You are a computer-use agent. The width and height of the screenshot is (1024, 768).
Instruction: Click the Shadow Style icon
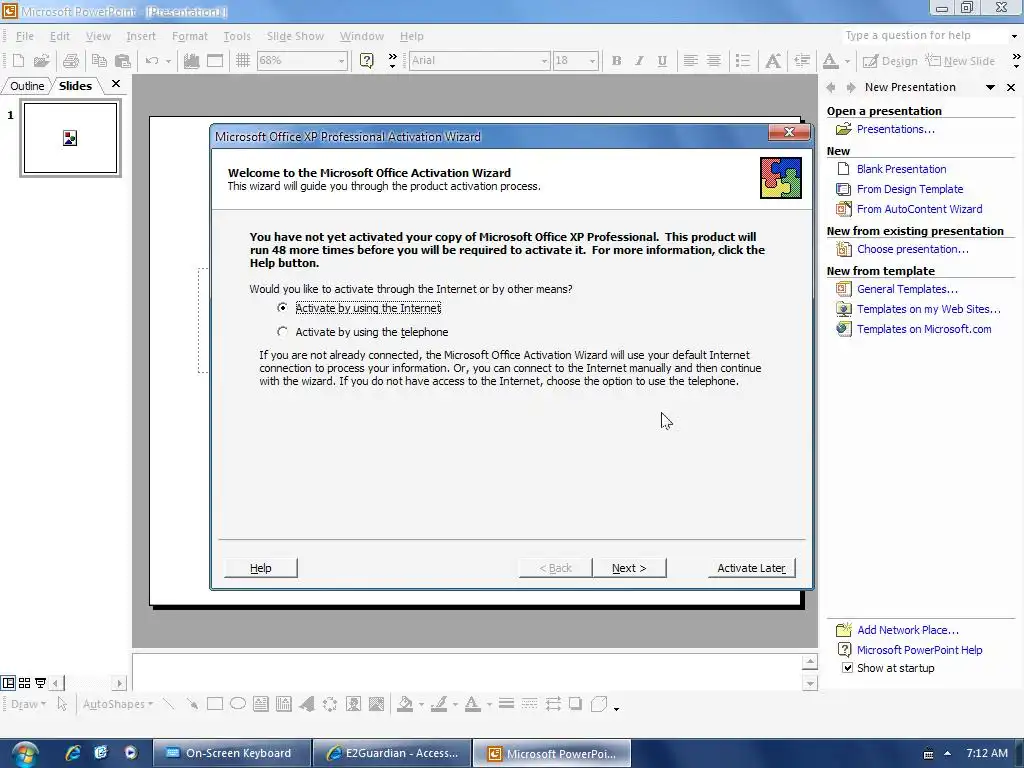[x=575, y=703]
